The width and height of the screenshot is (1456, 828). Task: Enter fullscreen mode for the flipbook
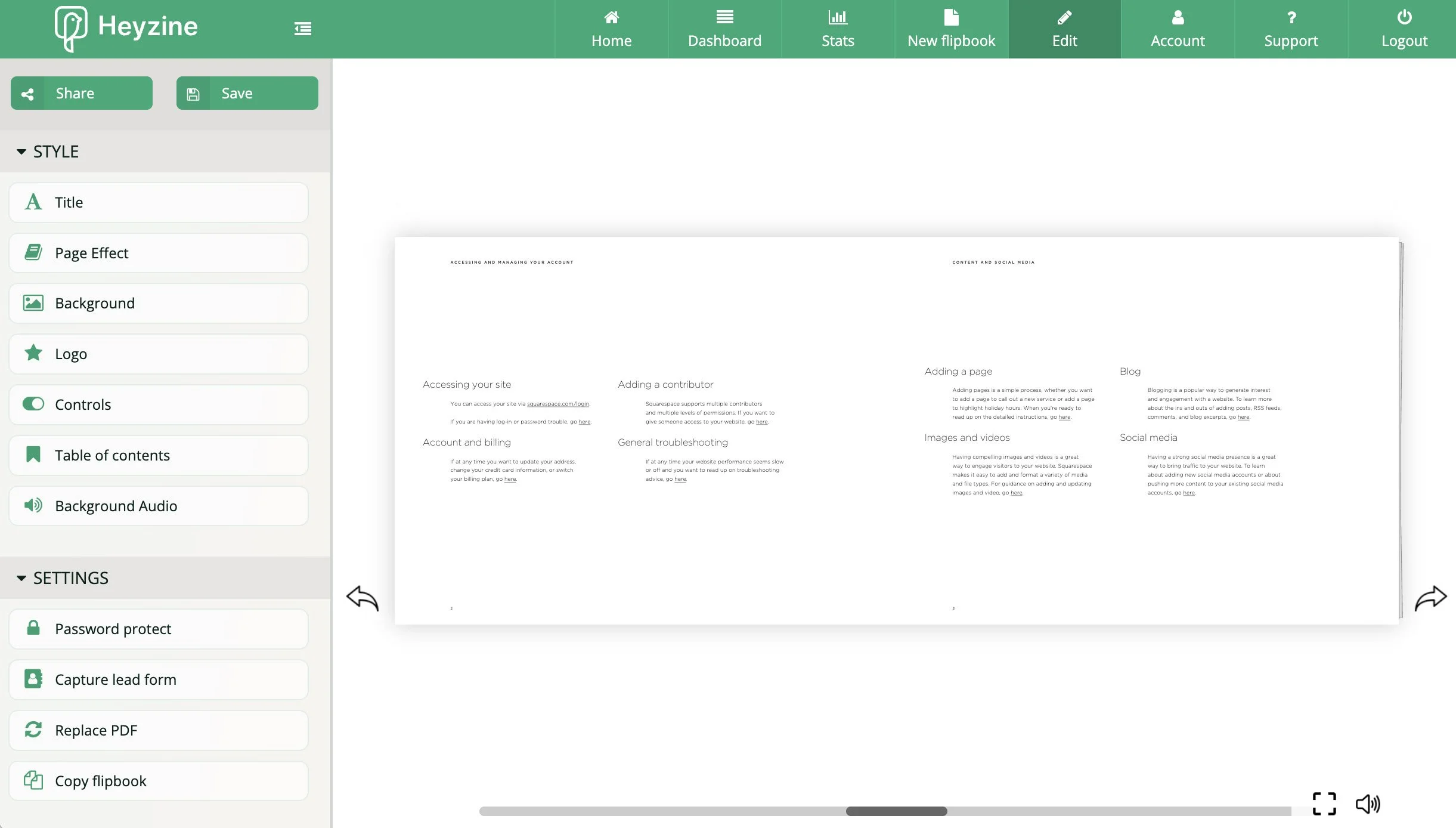(x=1324, y=804)
